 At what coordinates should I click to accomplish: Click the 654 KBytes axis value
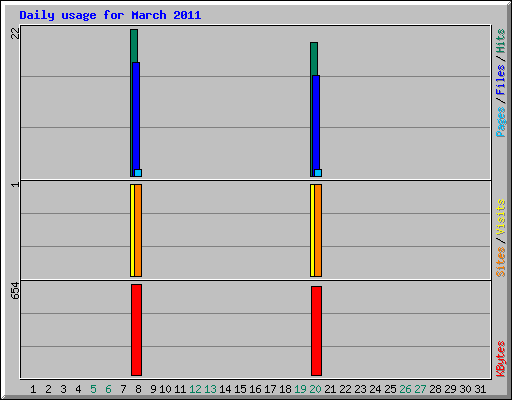point(15,290)
